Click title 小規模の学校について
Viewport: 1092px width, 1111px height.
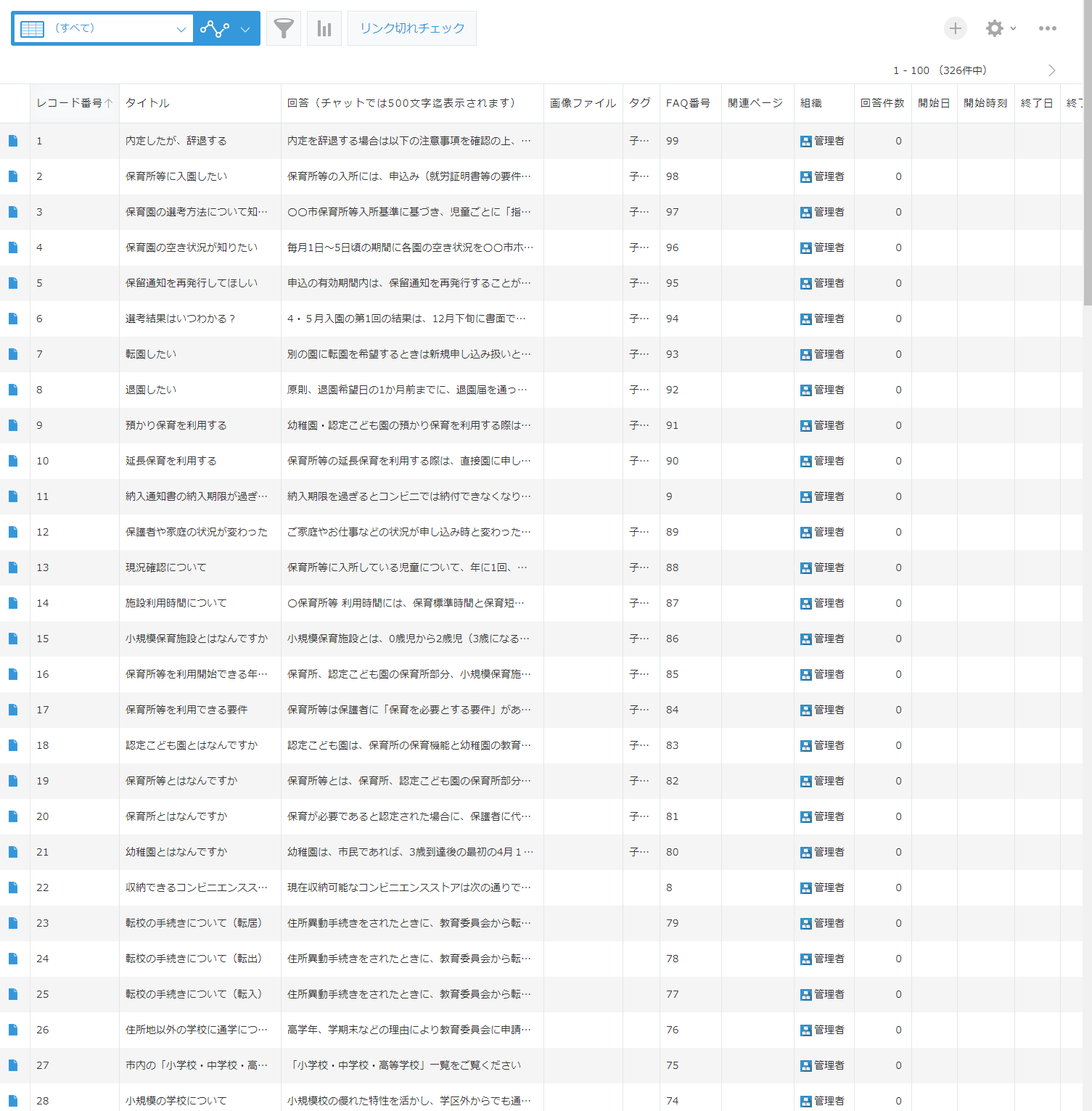pos(176,1101)
